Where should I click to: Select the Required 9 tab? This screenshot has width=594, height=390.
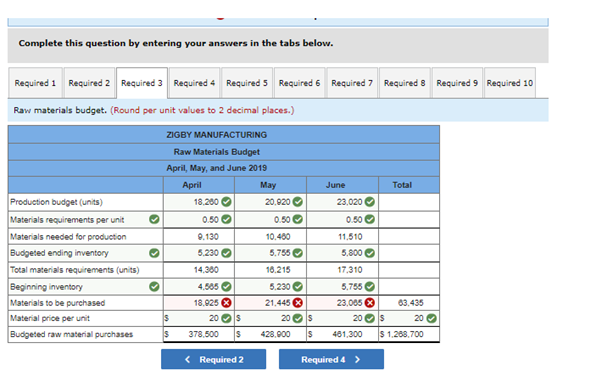pos(457,83)
